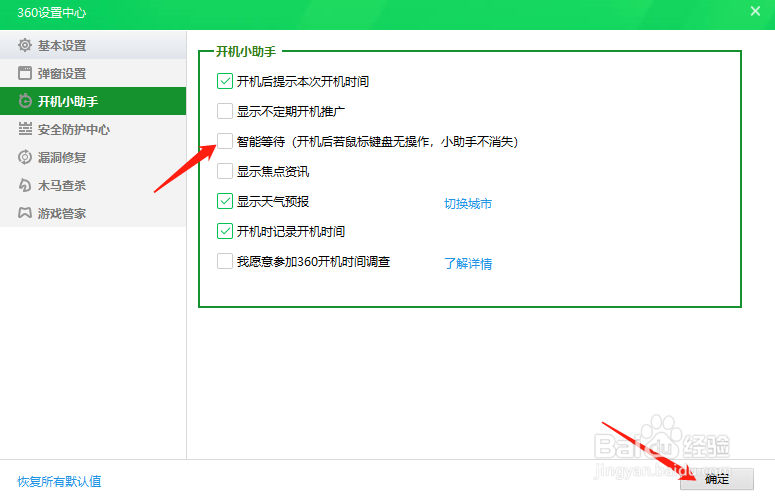Click the wall icon beside 安全防护中心

[x=25, y=129]
